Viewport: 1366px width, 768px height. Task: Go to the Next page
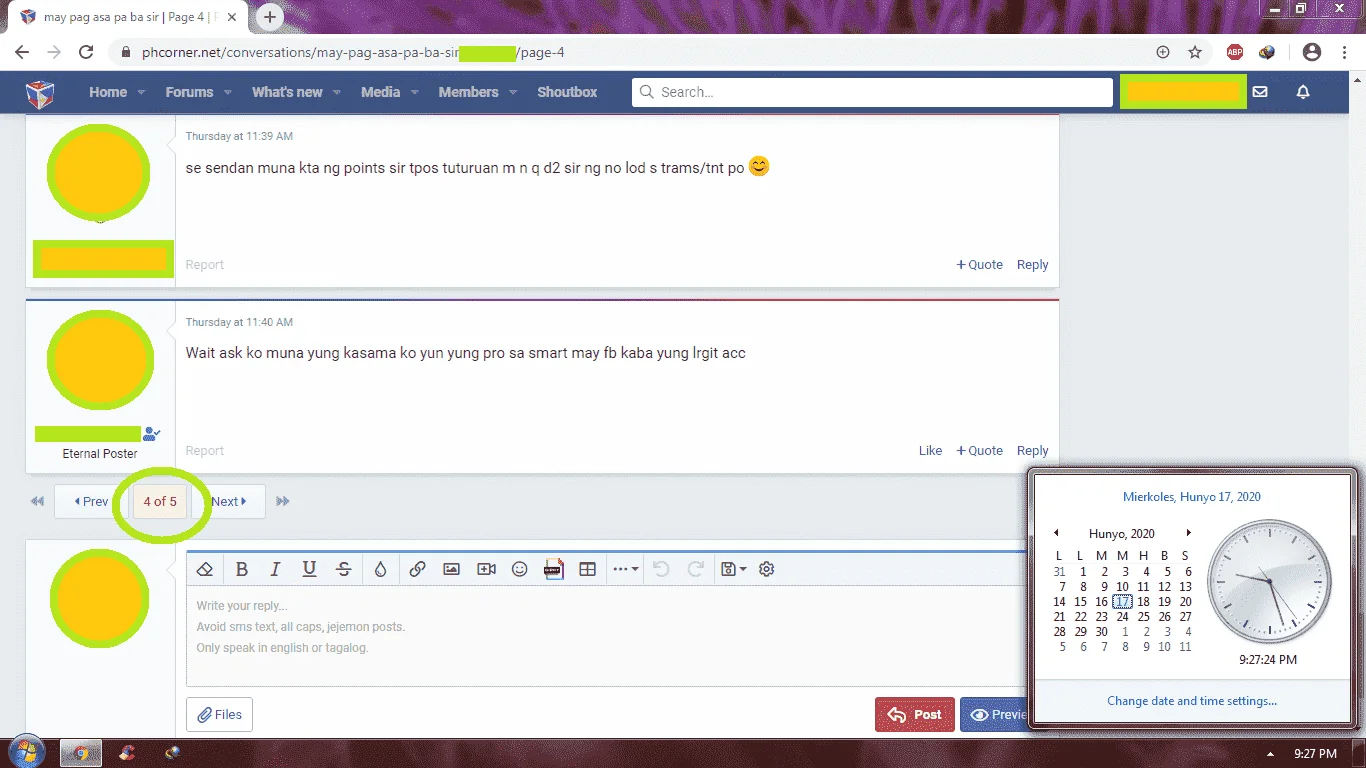pyautogui.click(x=228, y=502)
